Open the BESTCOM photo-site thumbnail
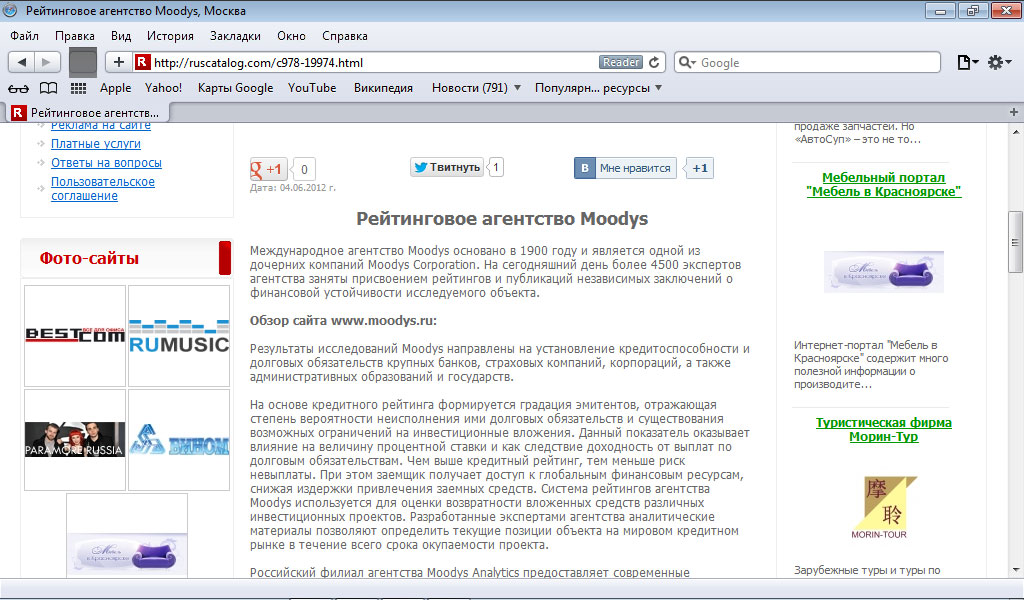 click(x=75, y=336)
